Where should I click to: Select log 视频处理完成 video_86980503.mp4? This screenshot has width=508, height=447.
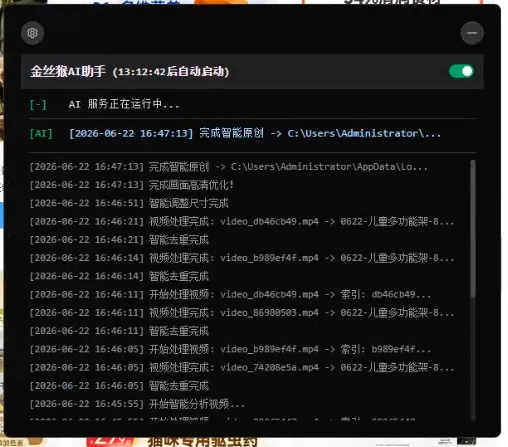click(x=242, y=313)
